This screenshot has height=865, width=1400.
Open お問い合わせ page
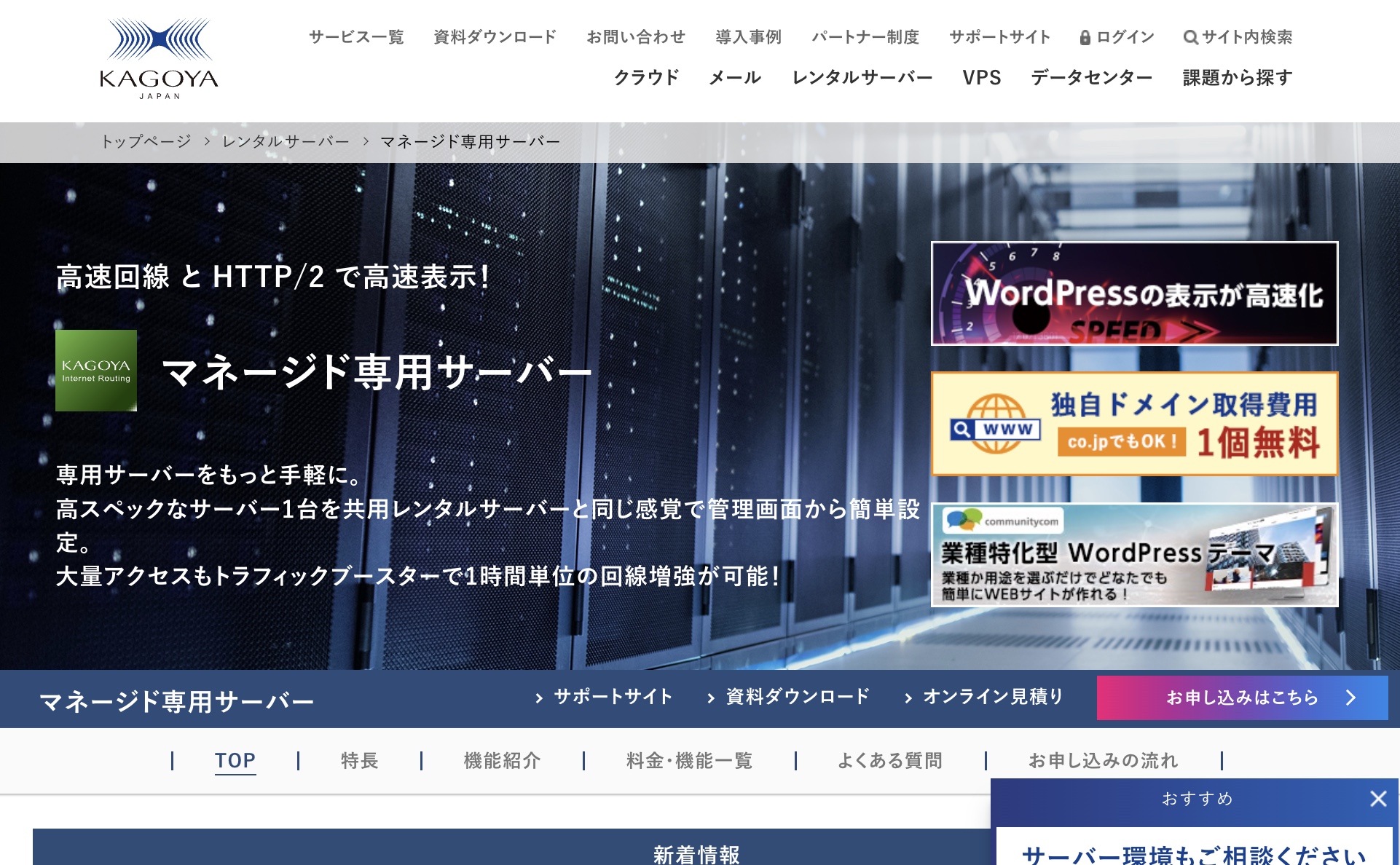636,37
